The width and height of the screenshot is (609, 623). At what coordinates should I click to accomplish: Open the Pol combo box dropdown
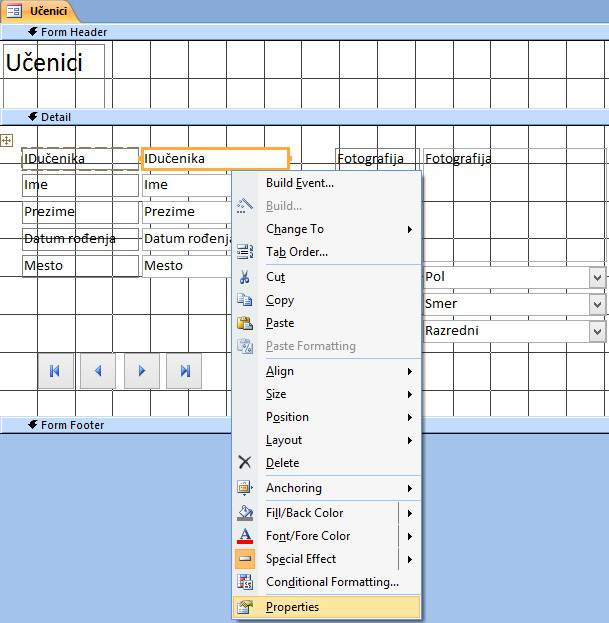tap(597, 277)
